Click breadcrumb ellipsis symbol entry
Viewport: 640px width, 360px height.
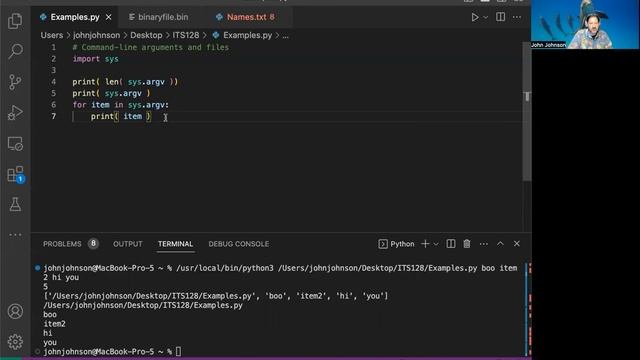285,36
